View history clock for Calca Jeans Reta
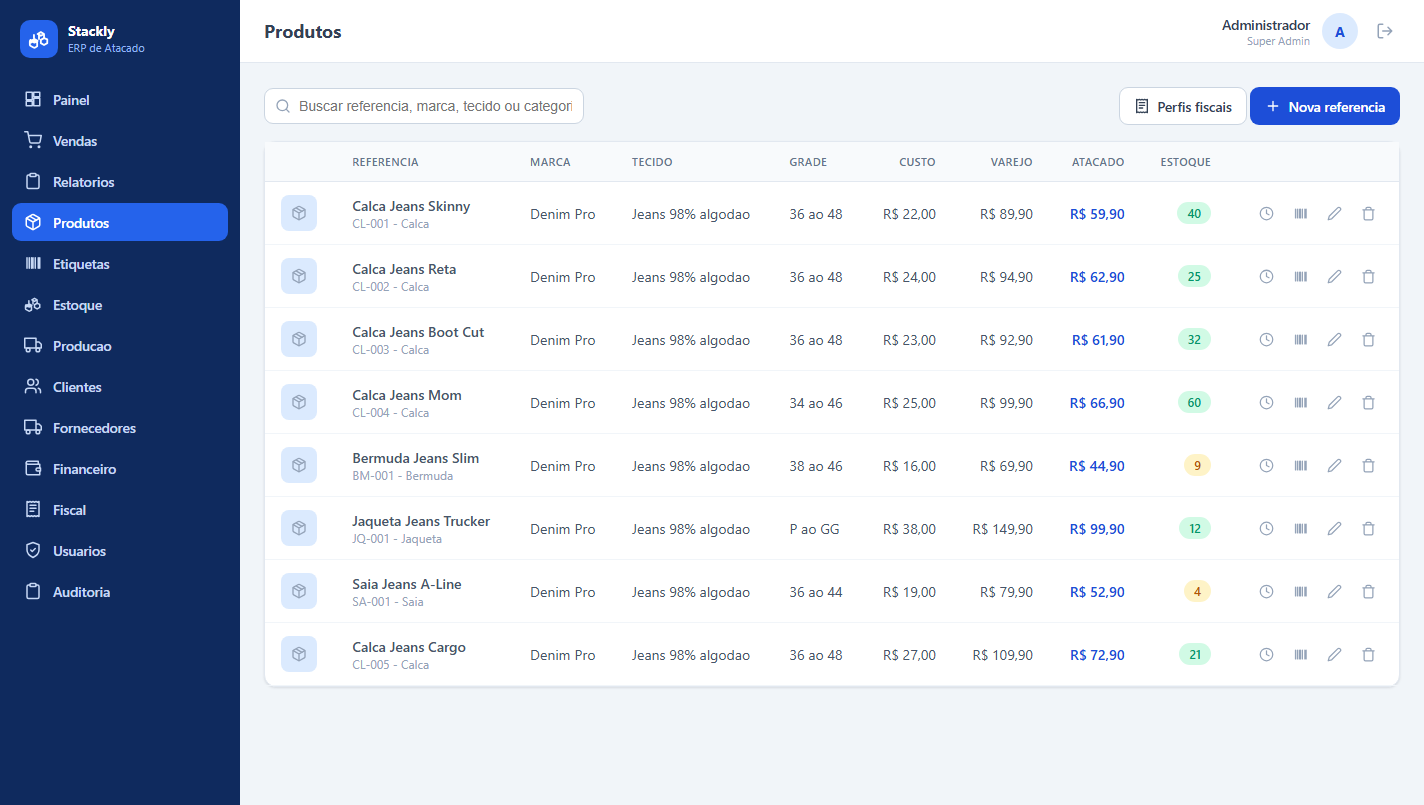Viewport: 1424px width, 805px height. (x=1266, y=276)
